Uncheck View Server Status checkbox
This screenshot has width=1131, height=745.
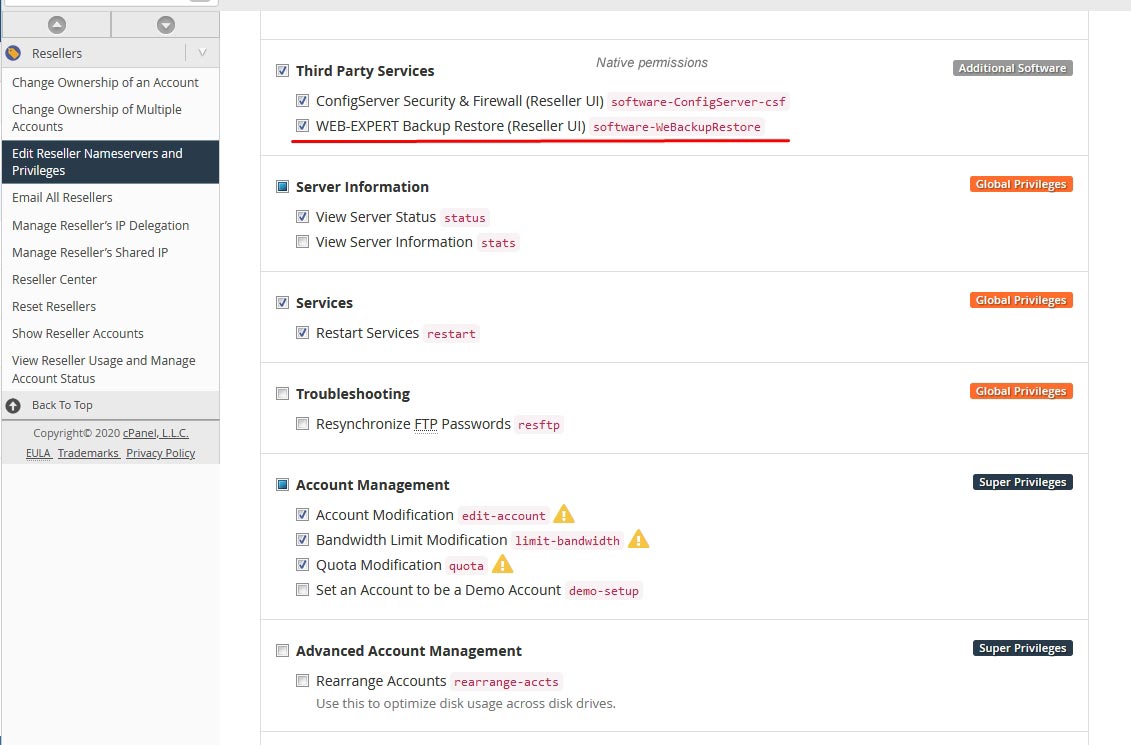tap(302, 216)
